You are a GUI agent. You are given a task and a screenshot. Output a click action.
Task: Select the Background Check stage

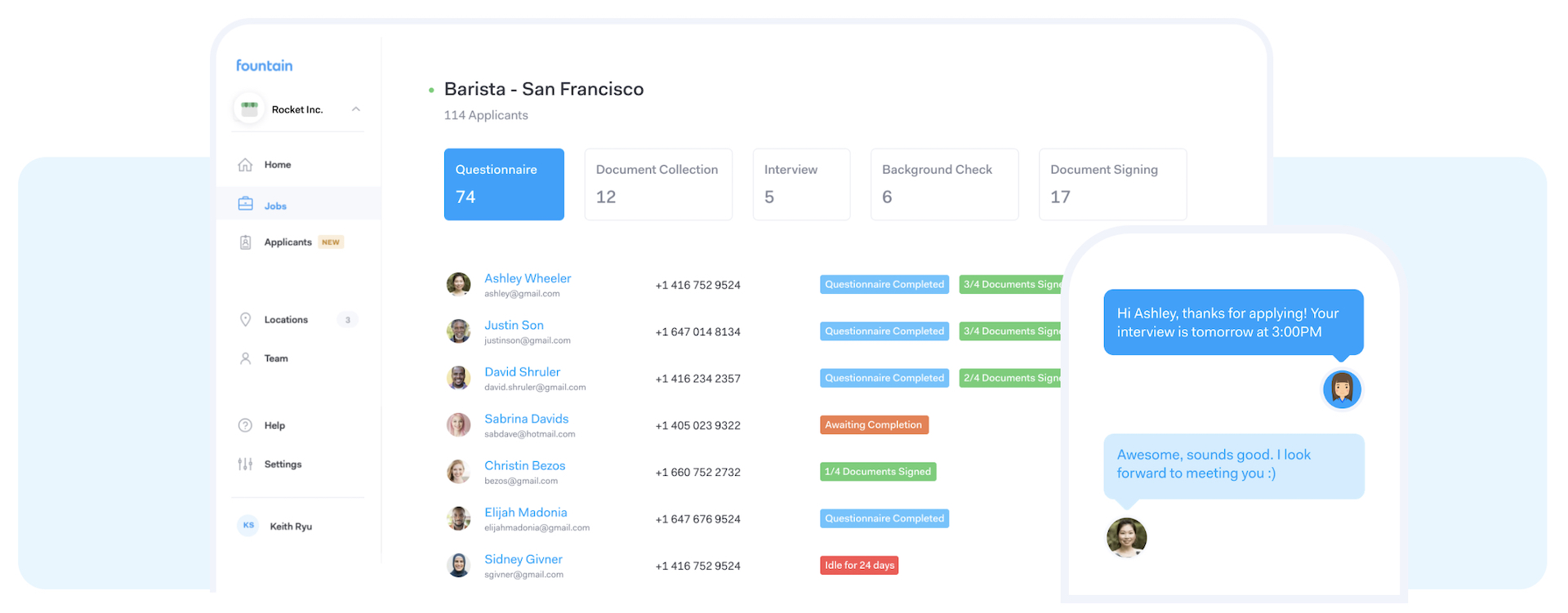point(944,184)
